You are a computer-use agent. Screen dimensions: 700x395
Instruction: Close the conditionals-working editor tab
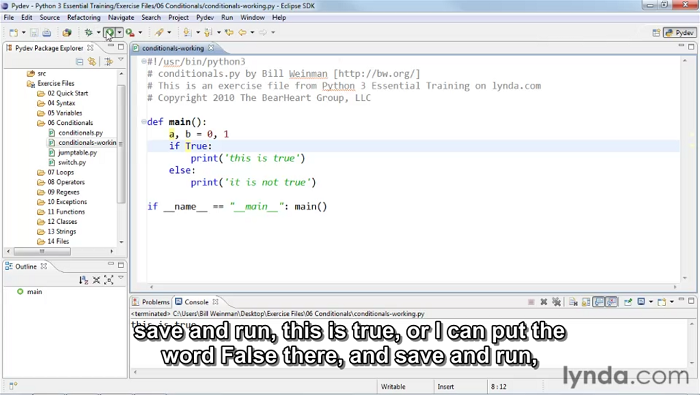pyautogui.click(x=211, y=48)
